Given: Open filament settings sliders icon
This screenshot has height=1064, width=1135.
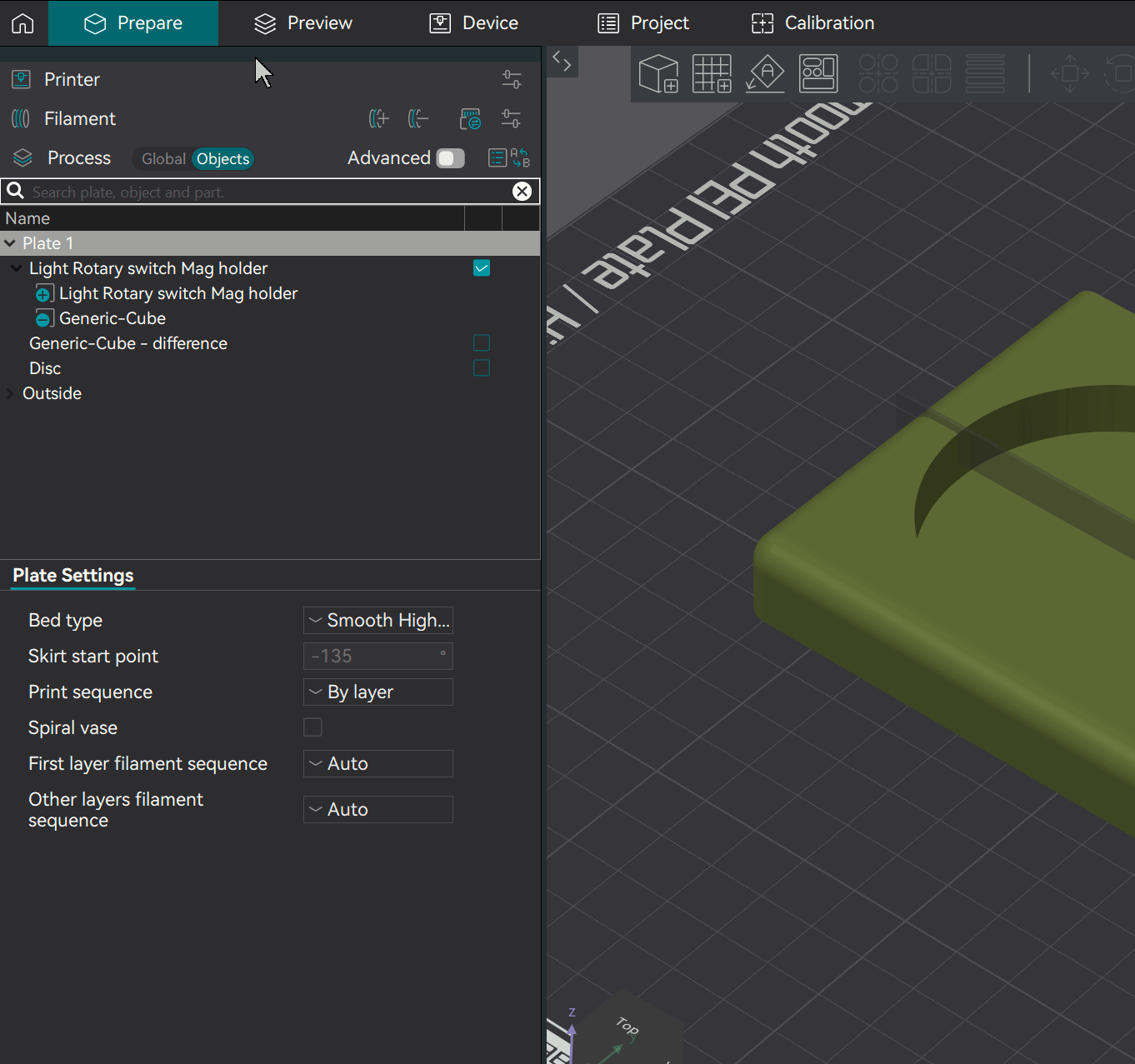Looking at the screenshot, I should click(512, 118).
